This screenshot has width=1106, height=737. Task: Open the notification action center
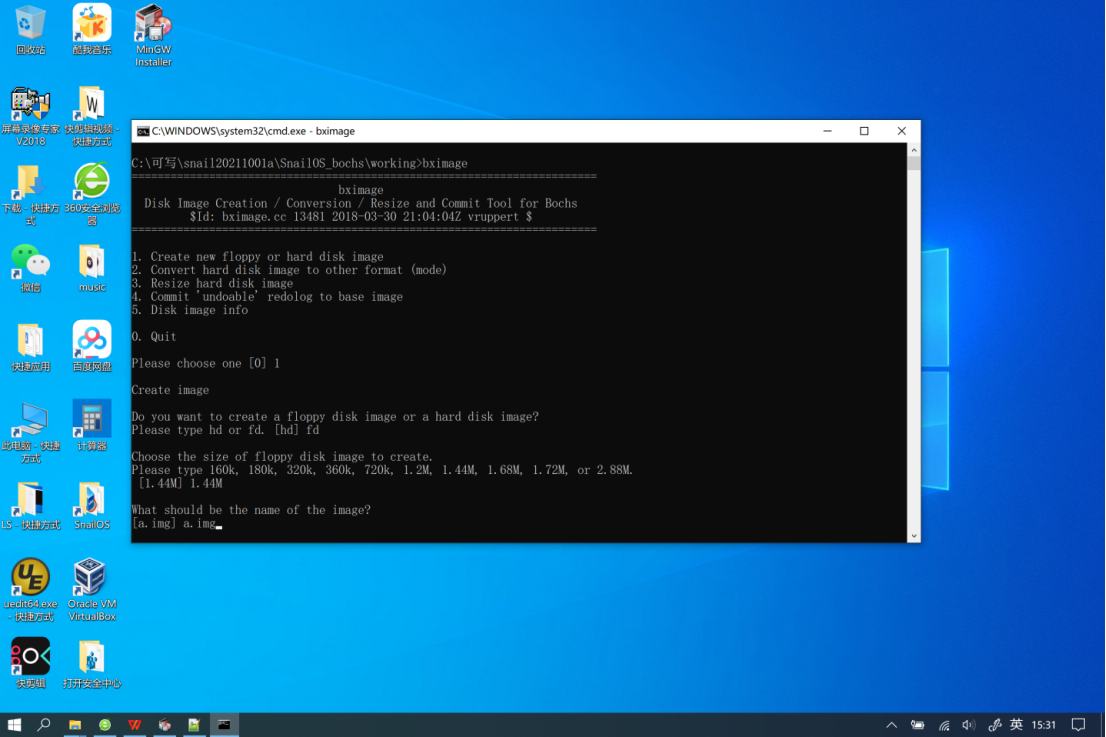pyautogui.click(x=1078, y=724)
